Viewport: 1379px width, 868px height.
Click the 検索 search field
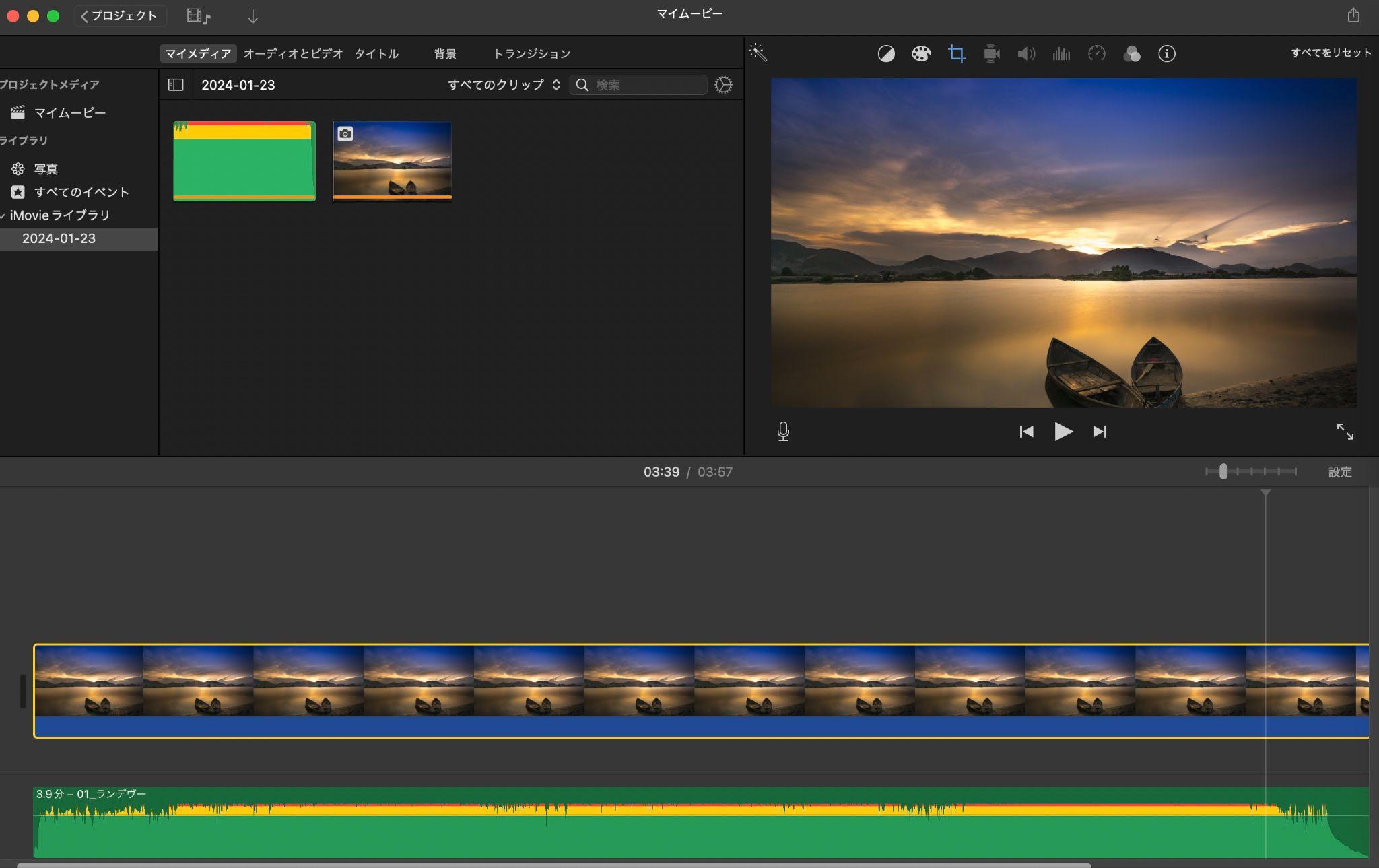tap(638, 85)
